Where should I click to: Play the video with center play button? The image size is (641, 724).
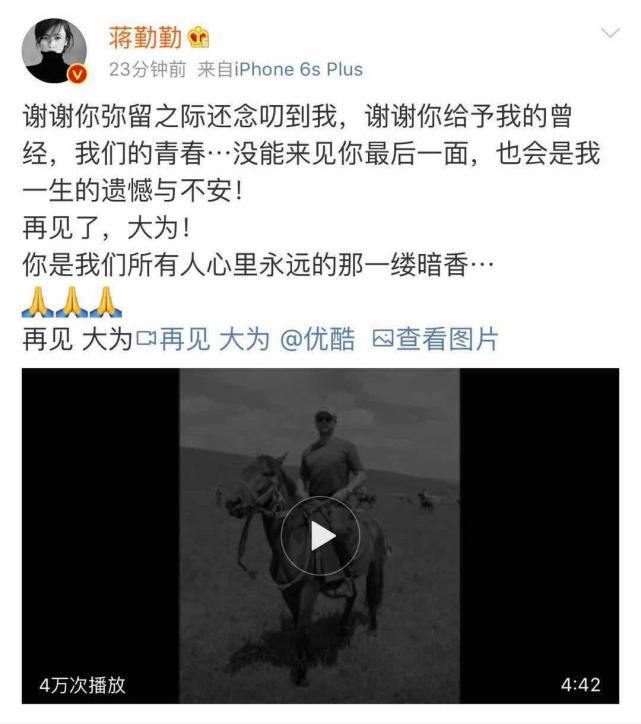pyautogui.click(x=320, y=536)
